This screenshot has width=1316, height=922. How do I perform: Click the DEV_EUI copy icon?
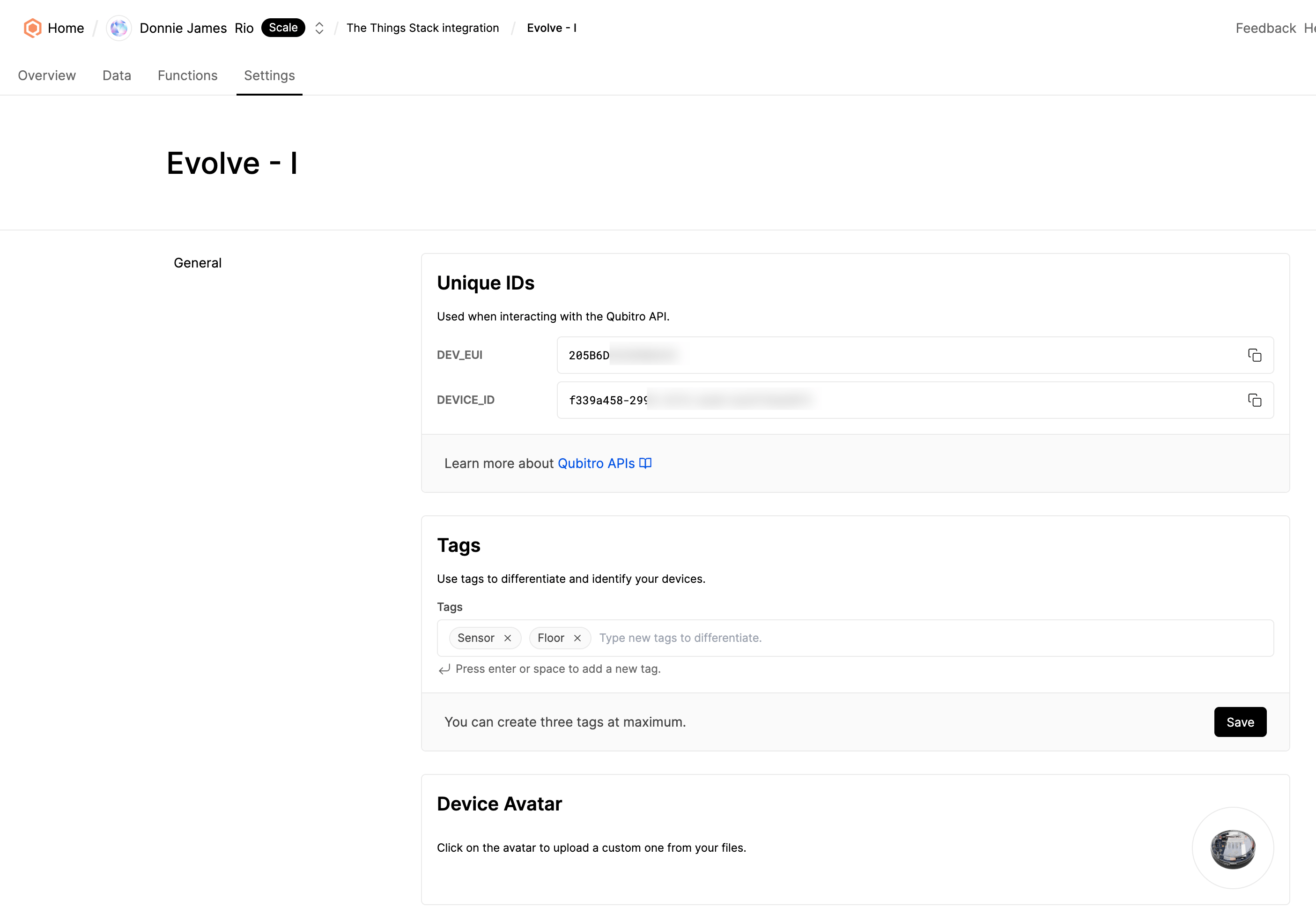click(x=1255, y=355)
